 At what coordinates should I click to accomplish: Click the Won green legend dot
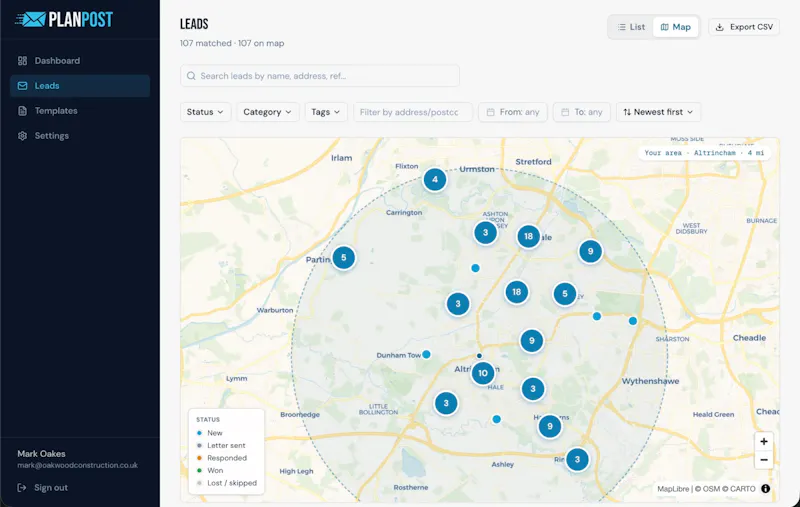pyautogui.click(x=199, y=470)
